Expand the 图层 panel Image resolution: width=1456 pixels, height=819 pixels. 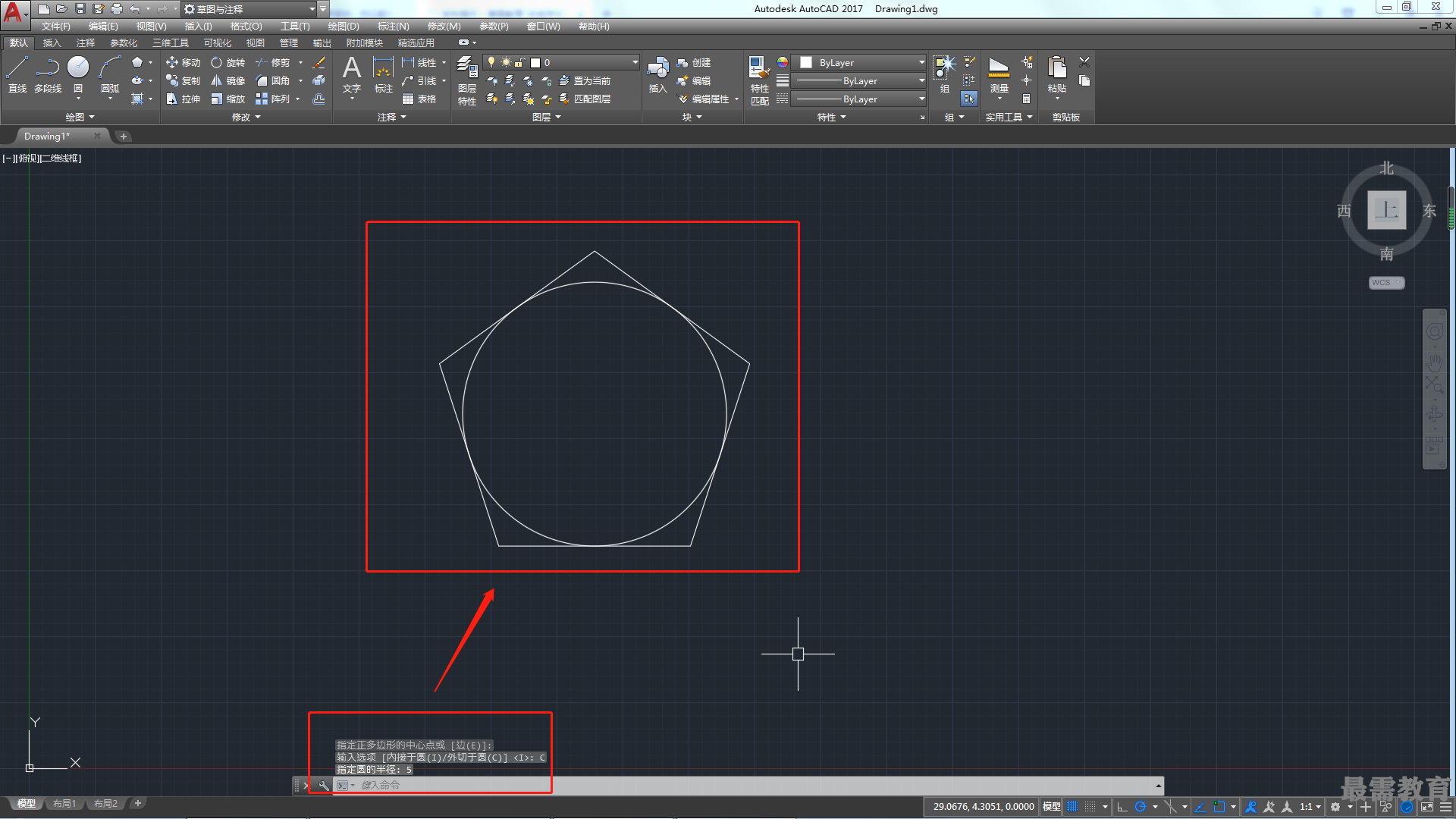tap(546, 117)
